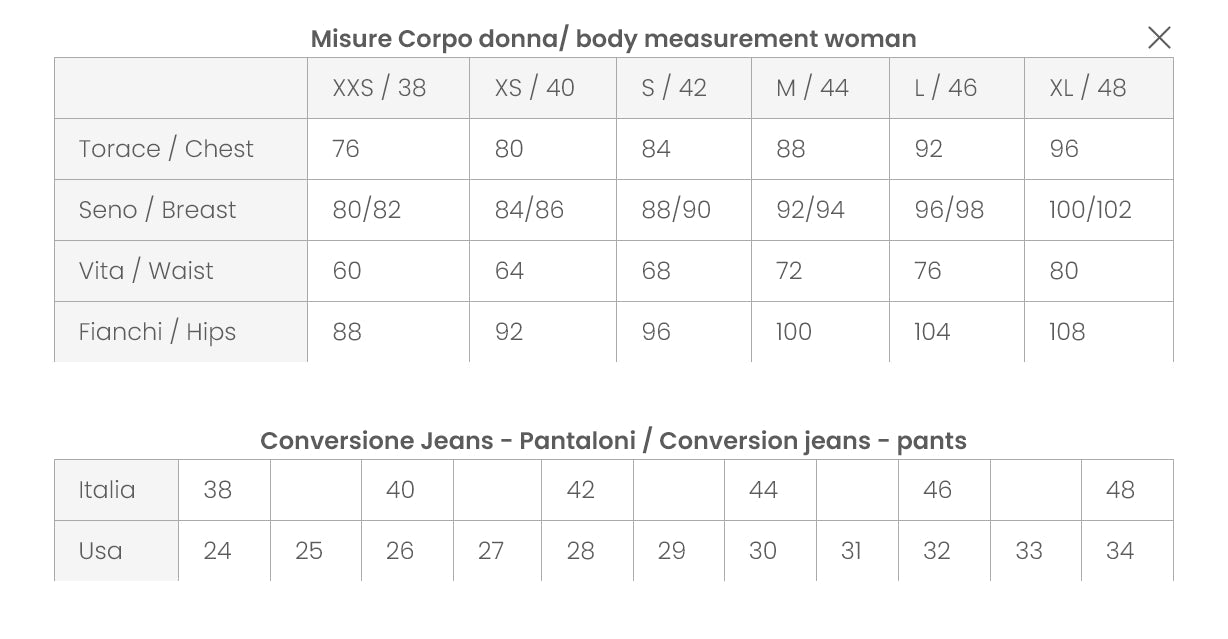Select the 88/90 breast measurement cell
This screenshot has height=639, width=1228.
[676, 210]
